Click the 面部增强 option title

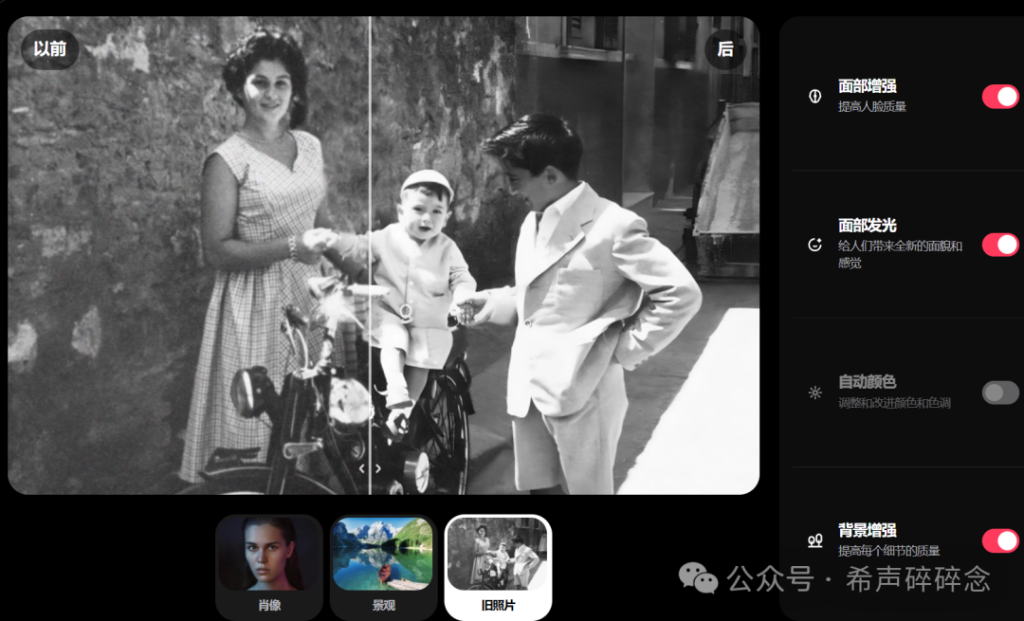coord(867,87)
